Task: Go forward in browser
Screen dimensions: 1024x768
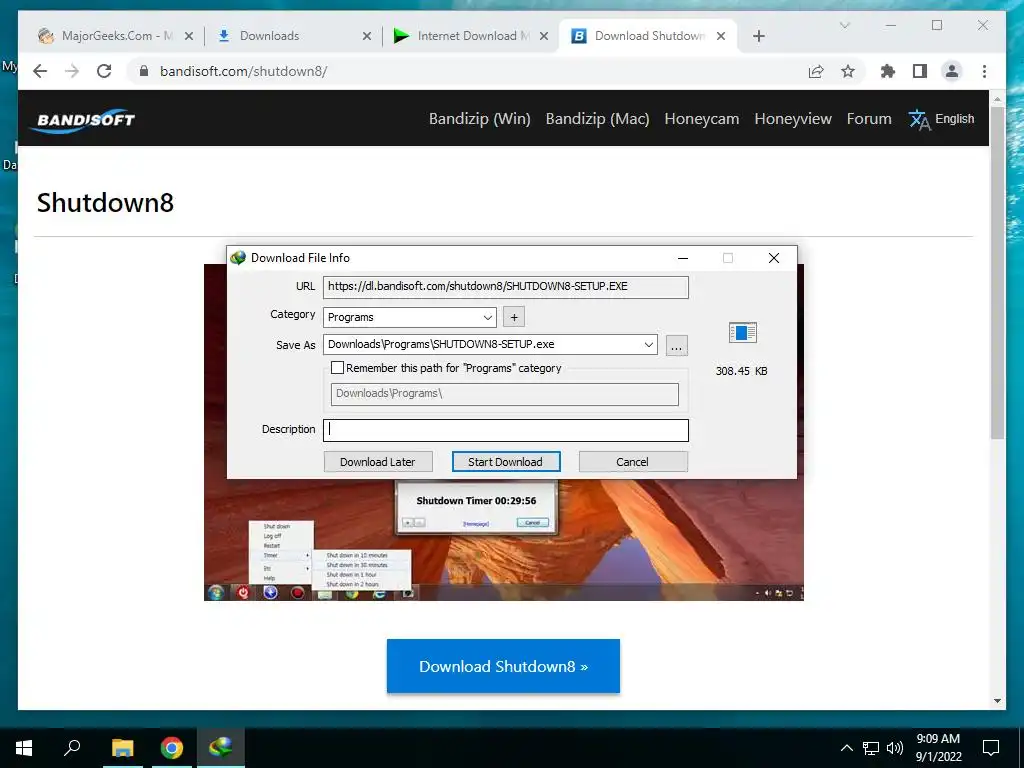Action: point(72,71)
